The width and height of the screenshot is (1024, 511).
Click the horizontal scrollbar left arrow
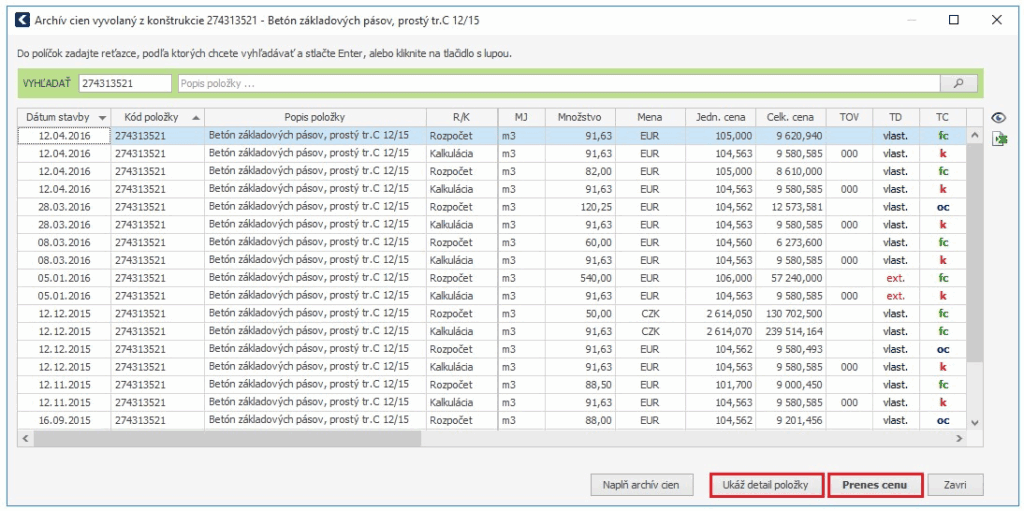(x=25, y=439)
